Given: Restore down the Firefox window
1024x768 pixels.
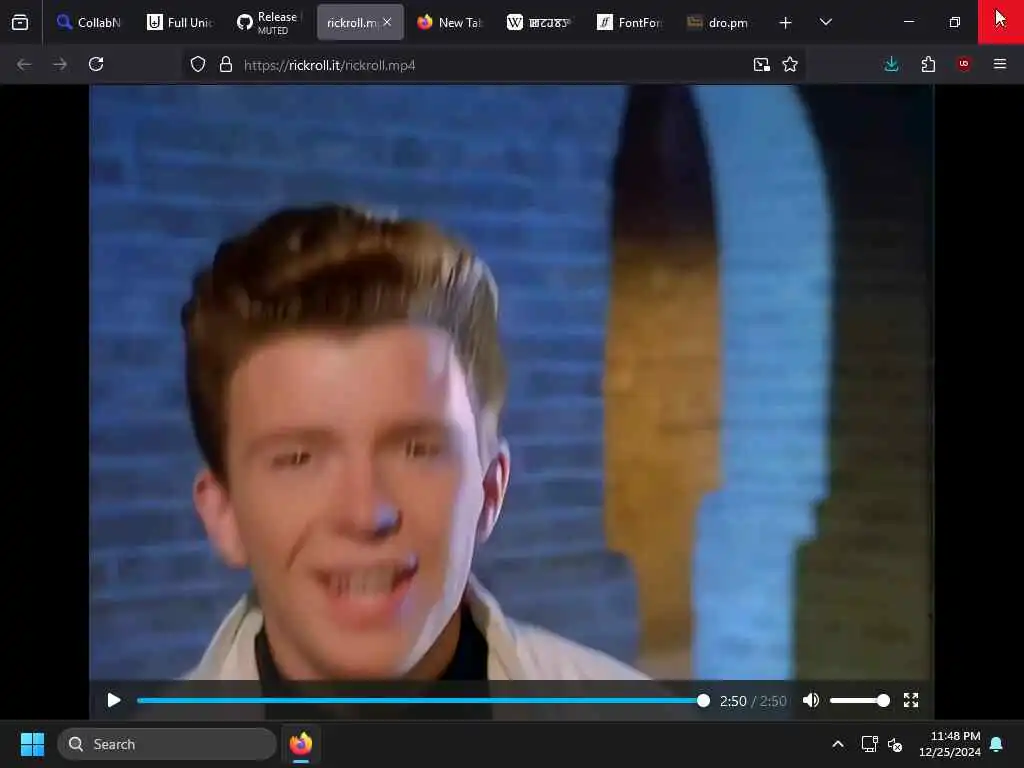Looking at the screenshot, I should tap(955, 22).
